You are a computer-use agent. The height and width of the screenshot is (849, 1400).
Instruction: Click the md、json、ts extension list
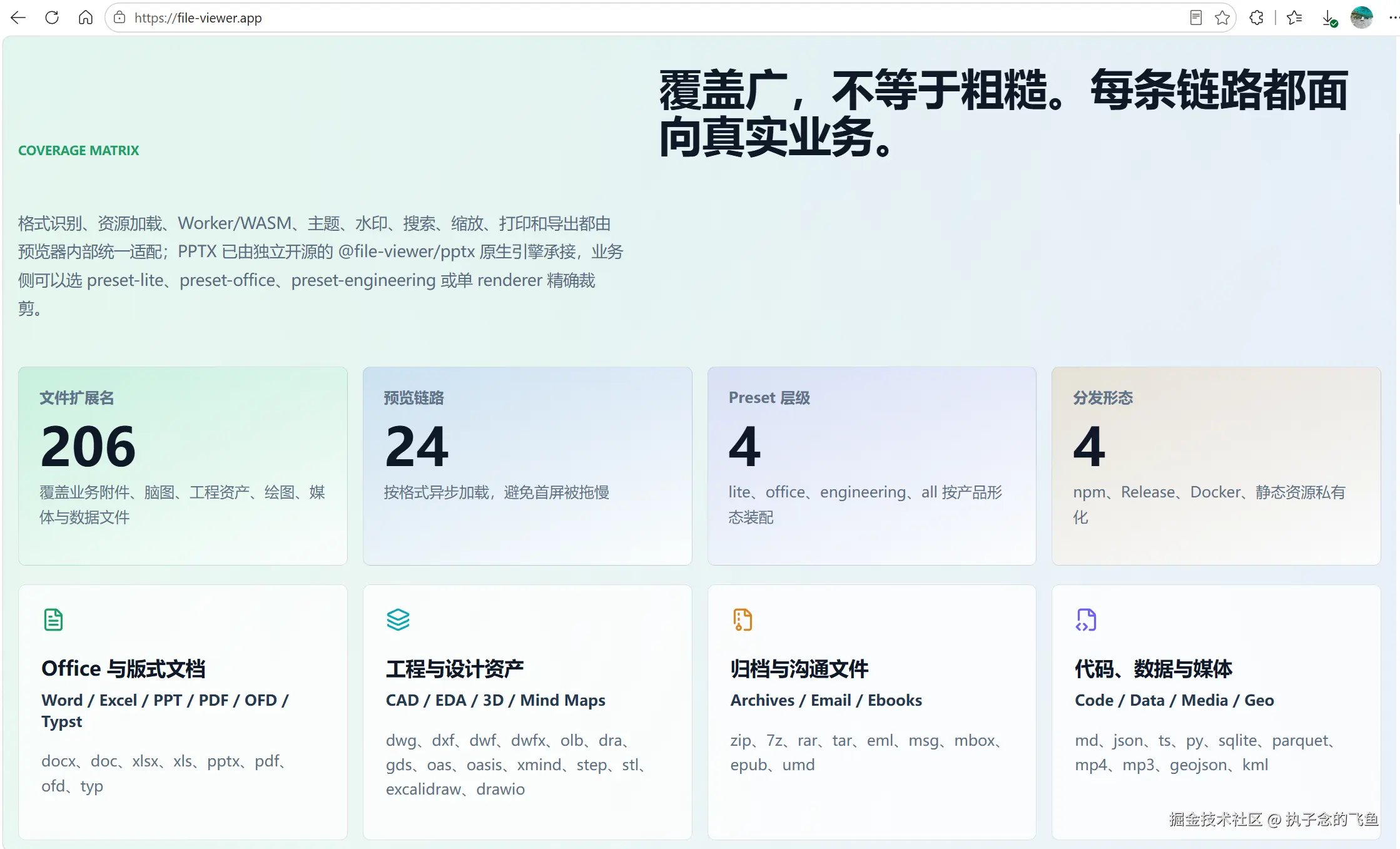[1205, 753]
